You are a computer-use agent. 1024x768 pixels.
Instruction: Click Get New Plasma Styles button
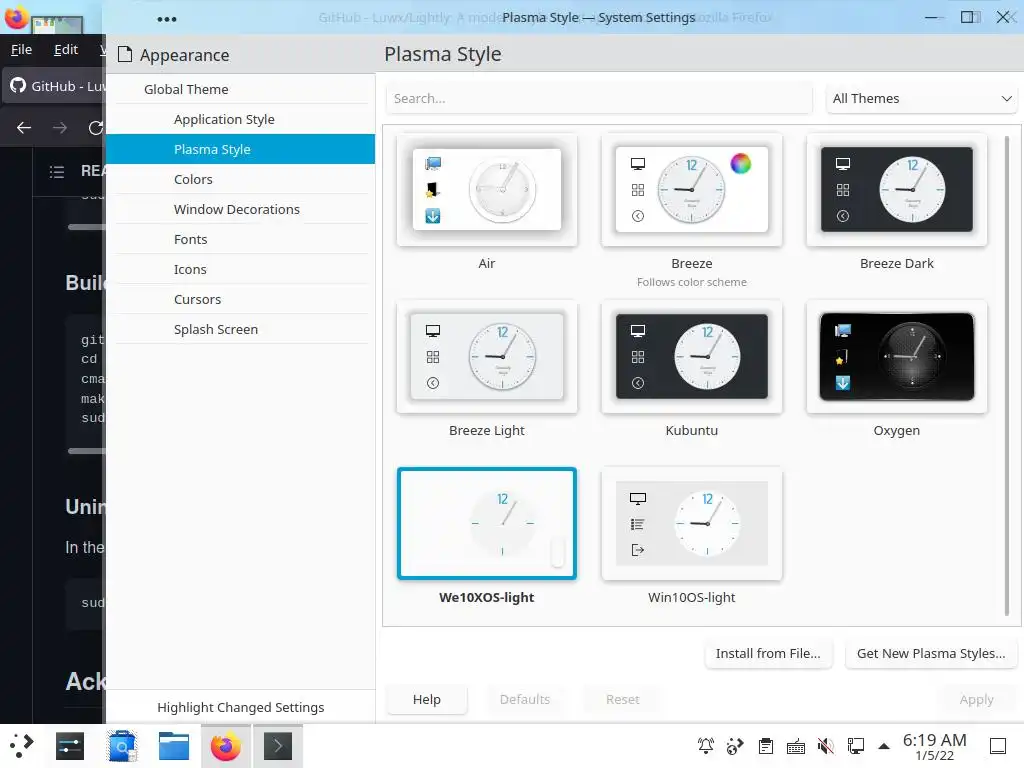931,654
